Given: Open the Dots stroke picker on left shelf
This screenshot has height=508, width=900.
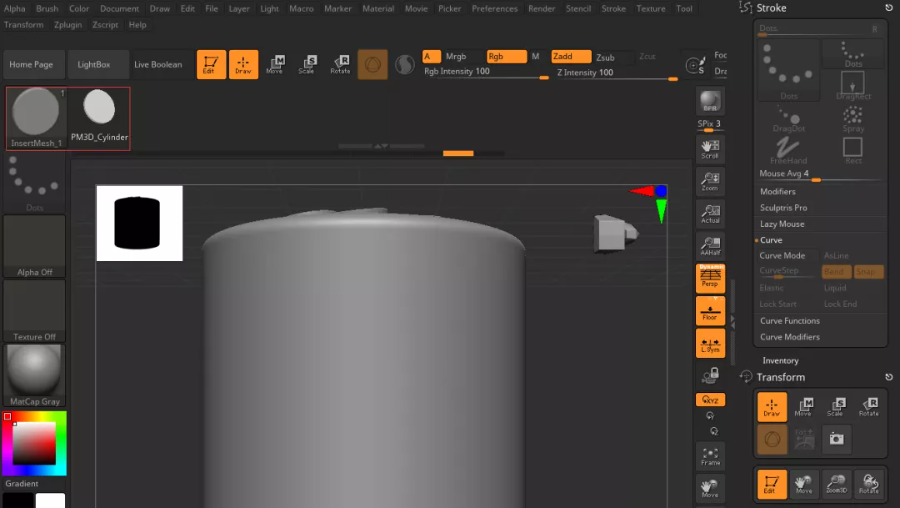Looking at the screenshot, I should (x=34, y=183).
